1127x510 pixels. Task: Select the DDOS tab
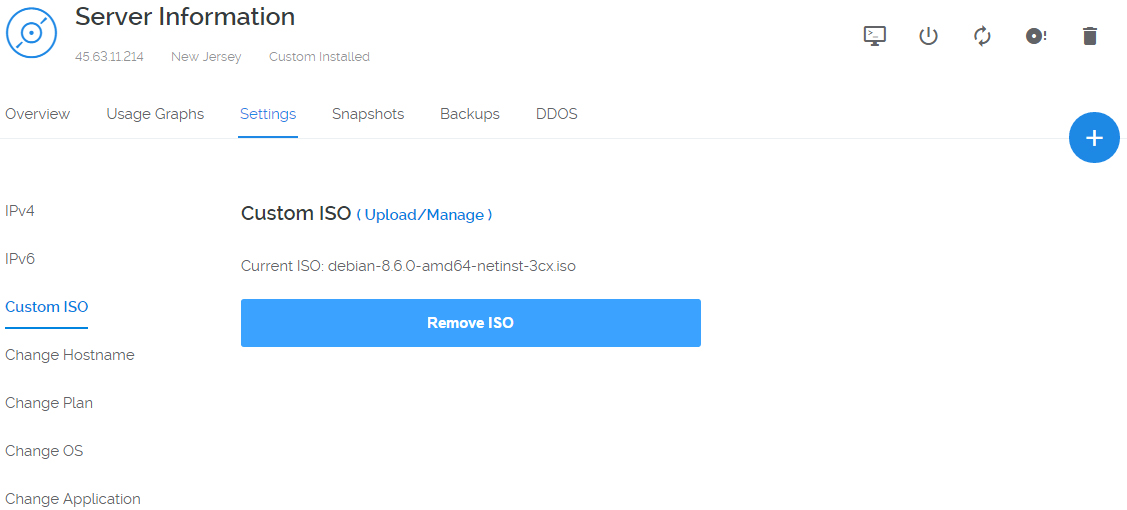click(x=556, y=114)
